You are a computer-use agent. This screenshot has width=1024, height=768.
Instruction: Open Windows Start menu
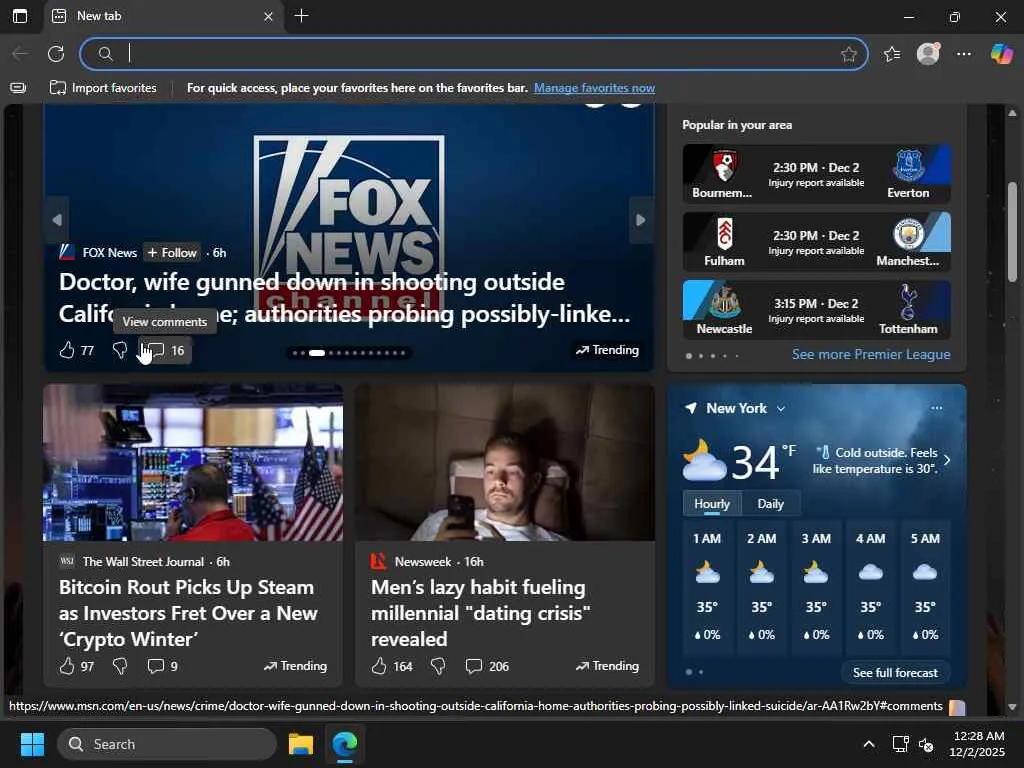pos(32,744)
